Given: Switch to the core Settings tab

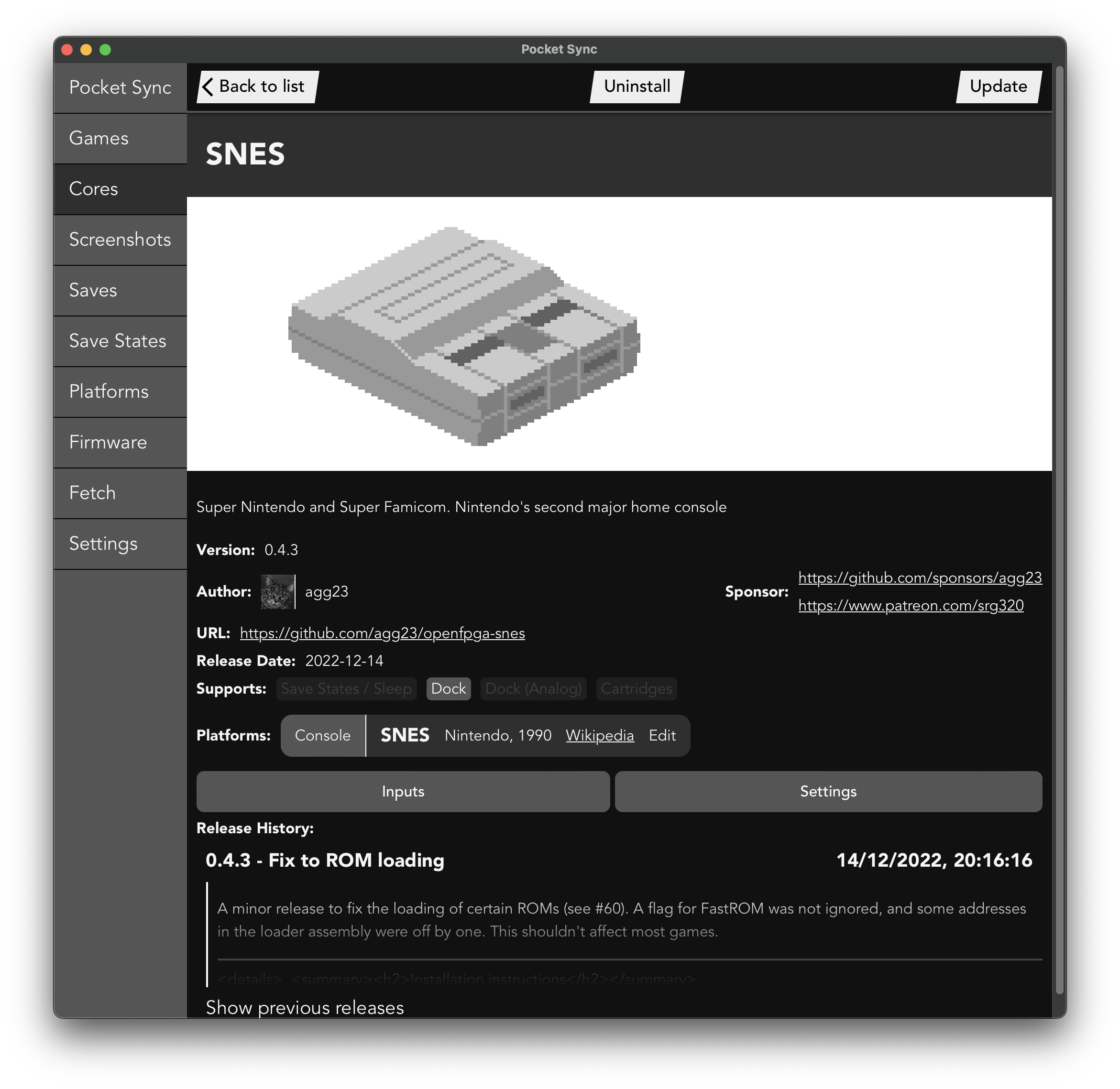Looking at the screenshot, I should click(x=828, y=792).
